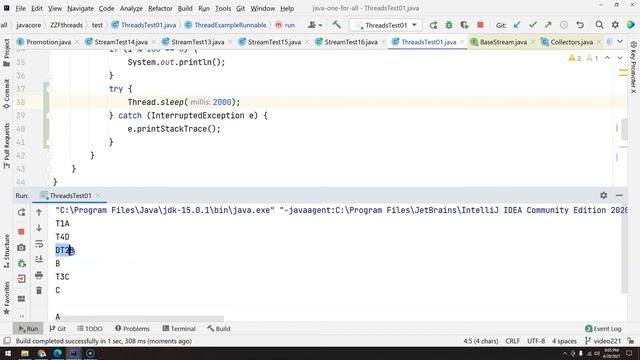The width and height of the screenshot is (640, 360).
Task: Close the ThreadsTest01.java editor tab
Action: 462,42
